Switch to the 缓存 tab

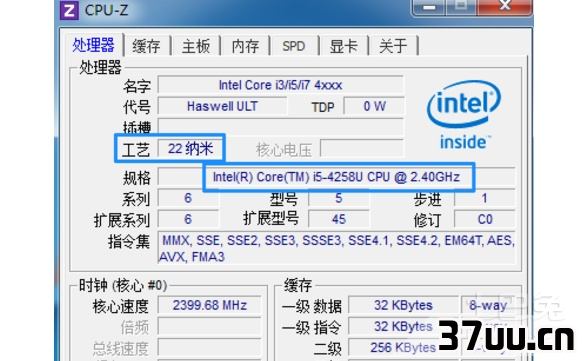(146, 46)
